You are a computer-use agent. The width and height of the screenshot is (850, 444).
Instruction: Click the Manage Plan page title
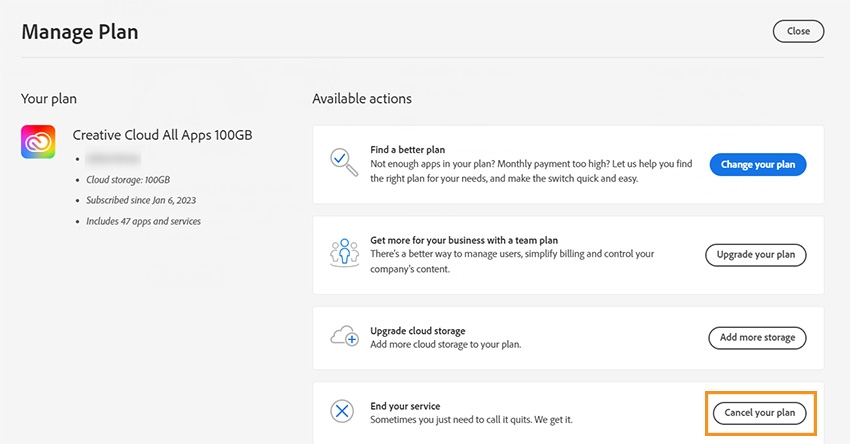(80, 32)
